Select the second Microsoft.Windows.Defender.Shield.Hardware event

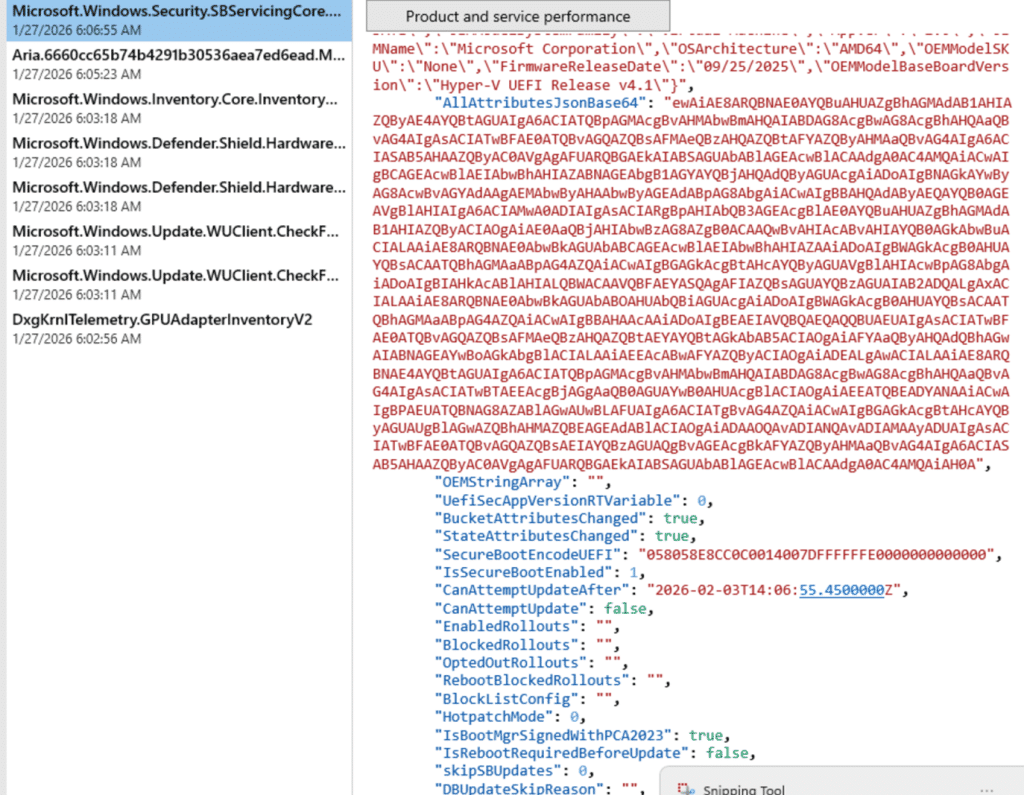[x=175, y=196]
